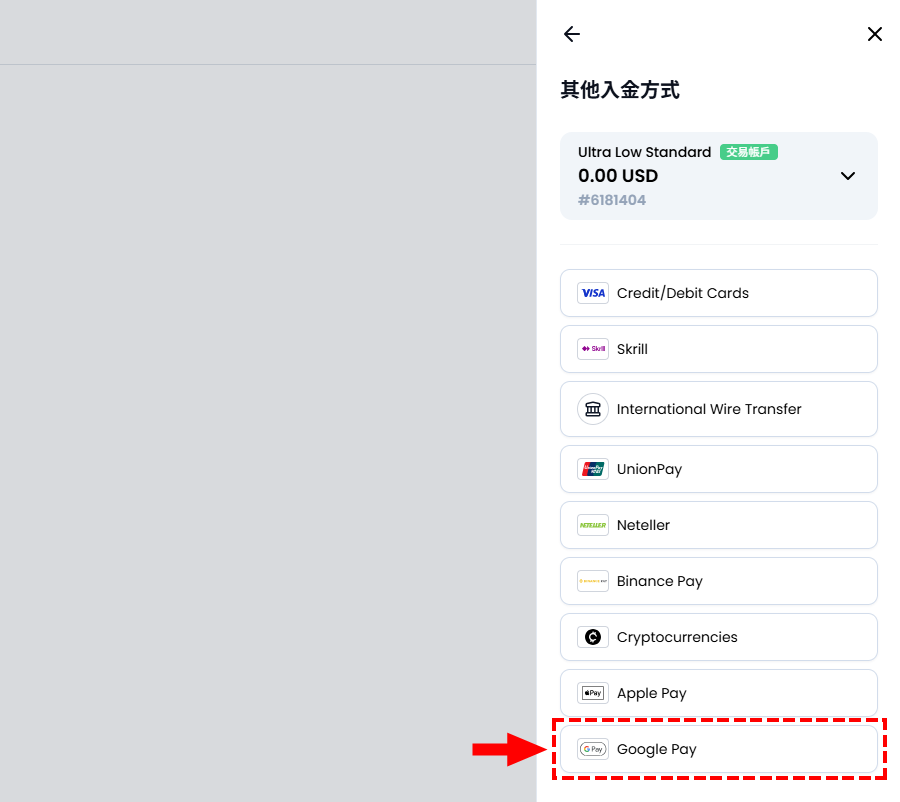Expand the account selector chevron

click(x=847, y=176)
